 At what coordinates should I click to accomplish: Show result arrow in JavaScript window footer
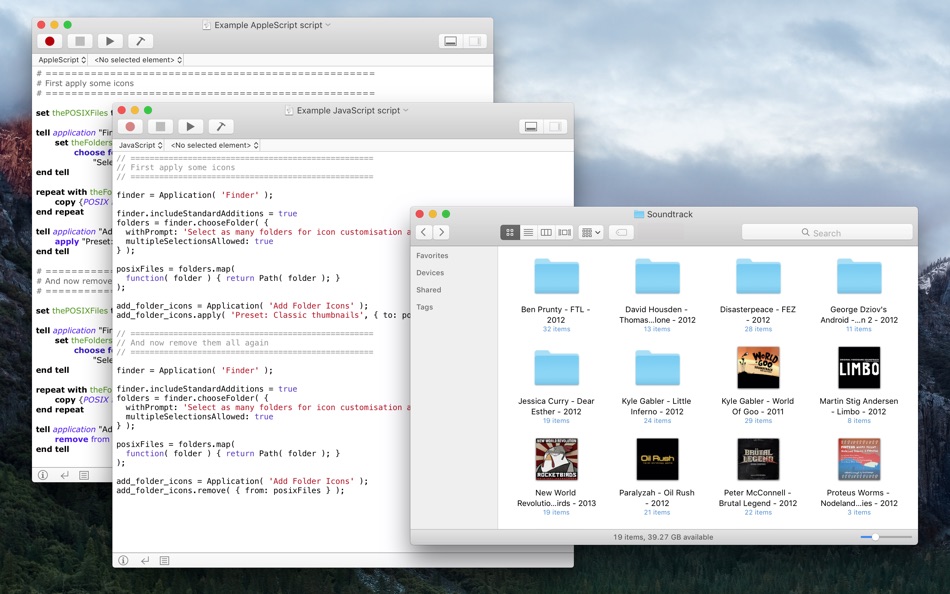coord(145,561)
